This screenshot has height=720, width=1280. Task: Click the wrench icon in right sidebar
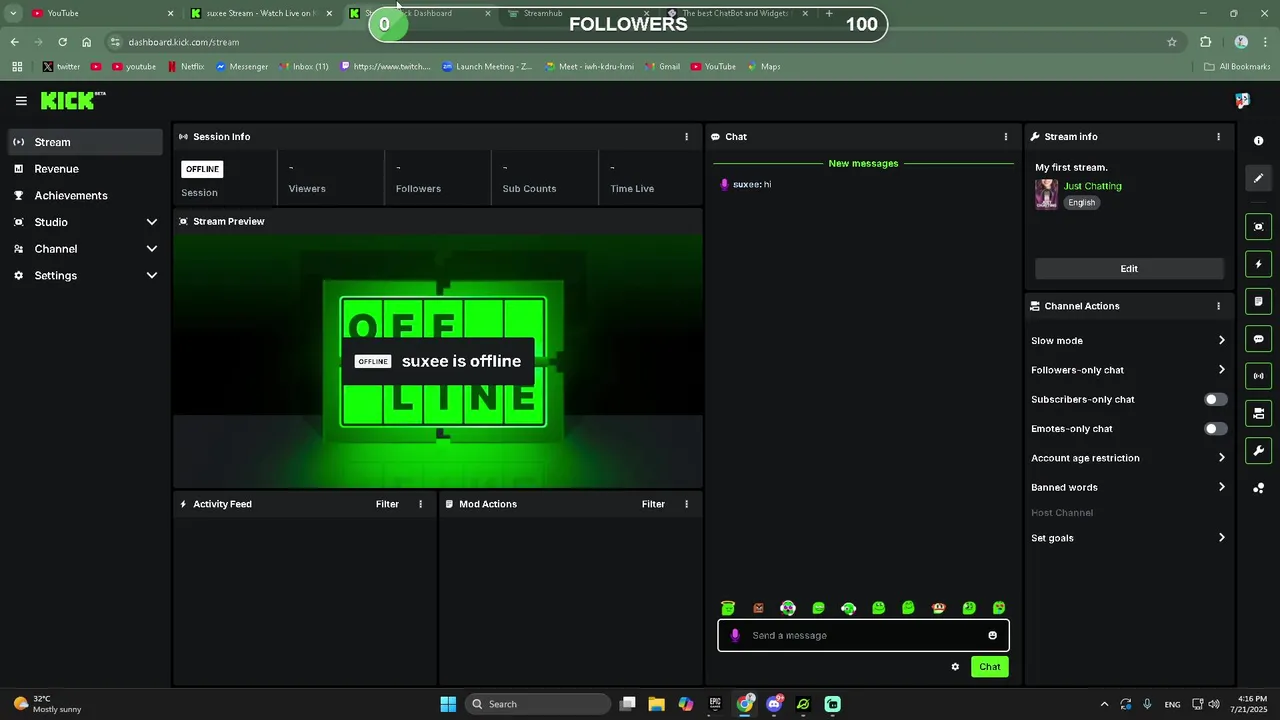1258,451
